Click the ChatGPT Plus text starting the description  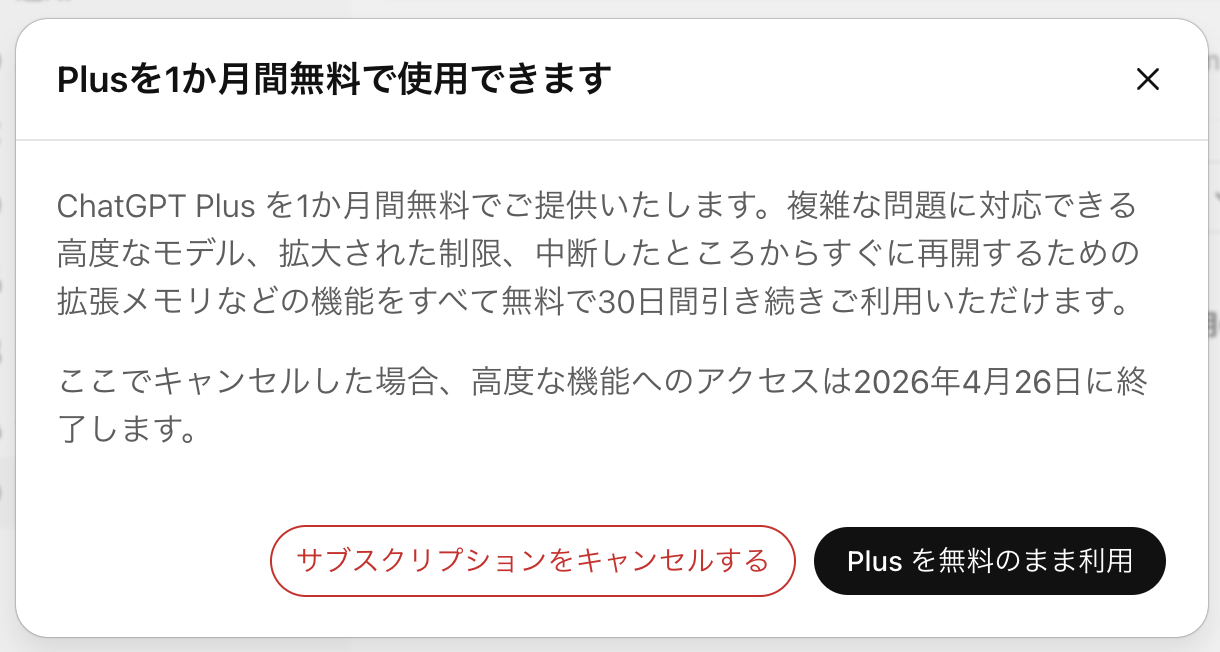[x=157, y=207]
